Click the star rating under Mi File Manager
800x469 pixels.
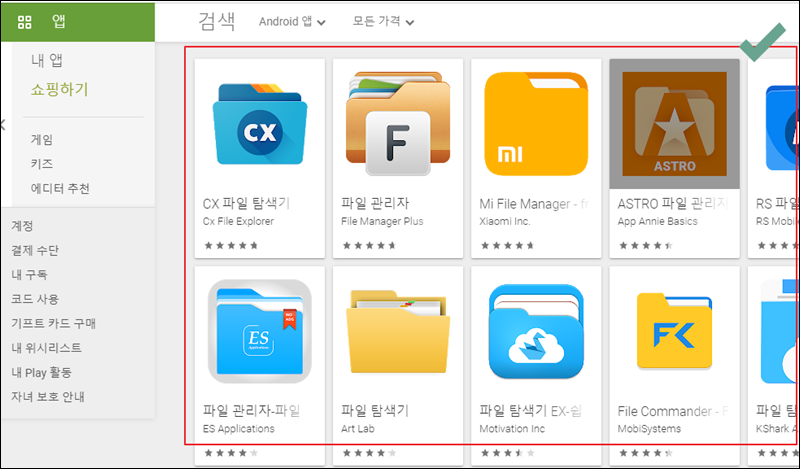click(x=507, y=245)
